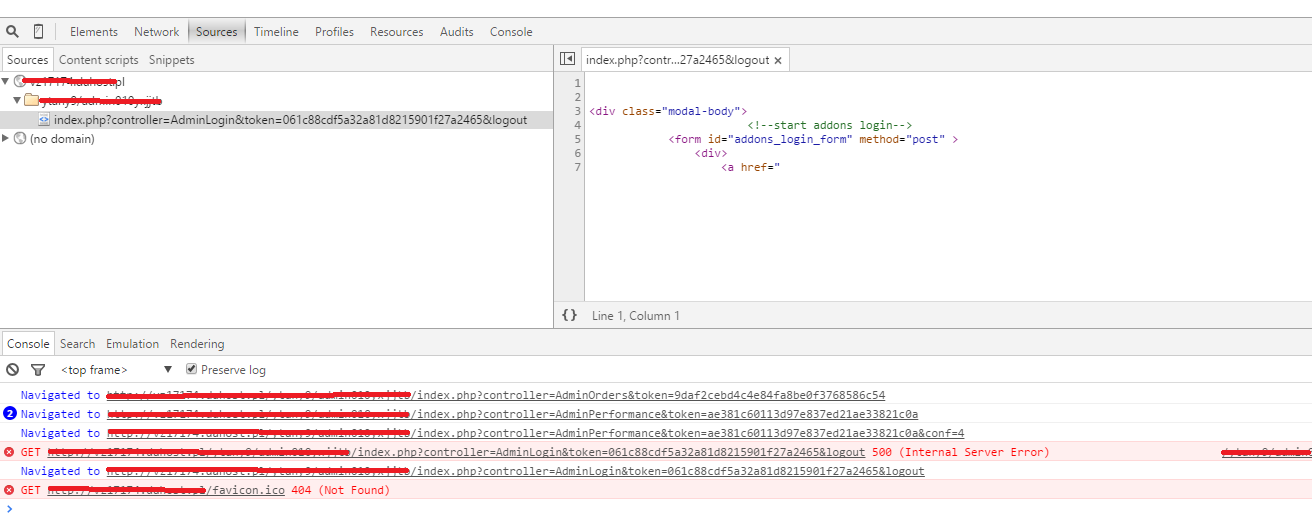Click the console input prompt line
Image resolution: width=1312 pixels, height=513 pixels.
(x=656, y=508)
